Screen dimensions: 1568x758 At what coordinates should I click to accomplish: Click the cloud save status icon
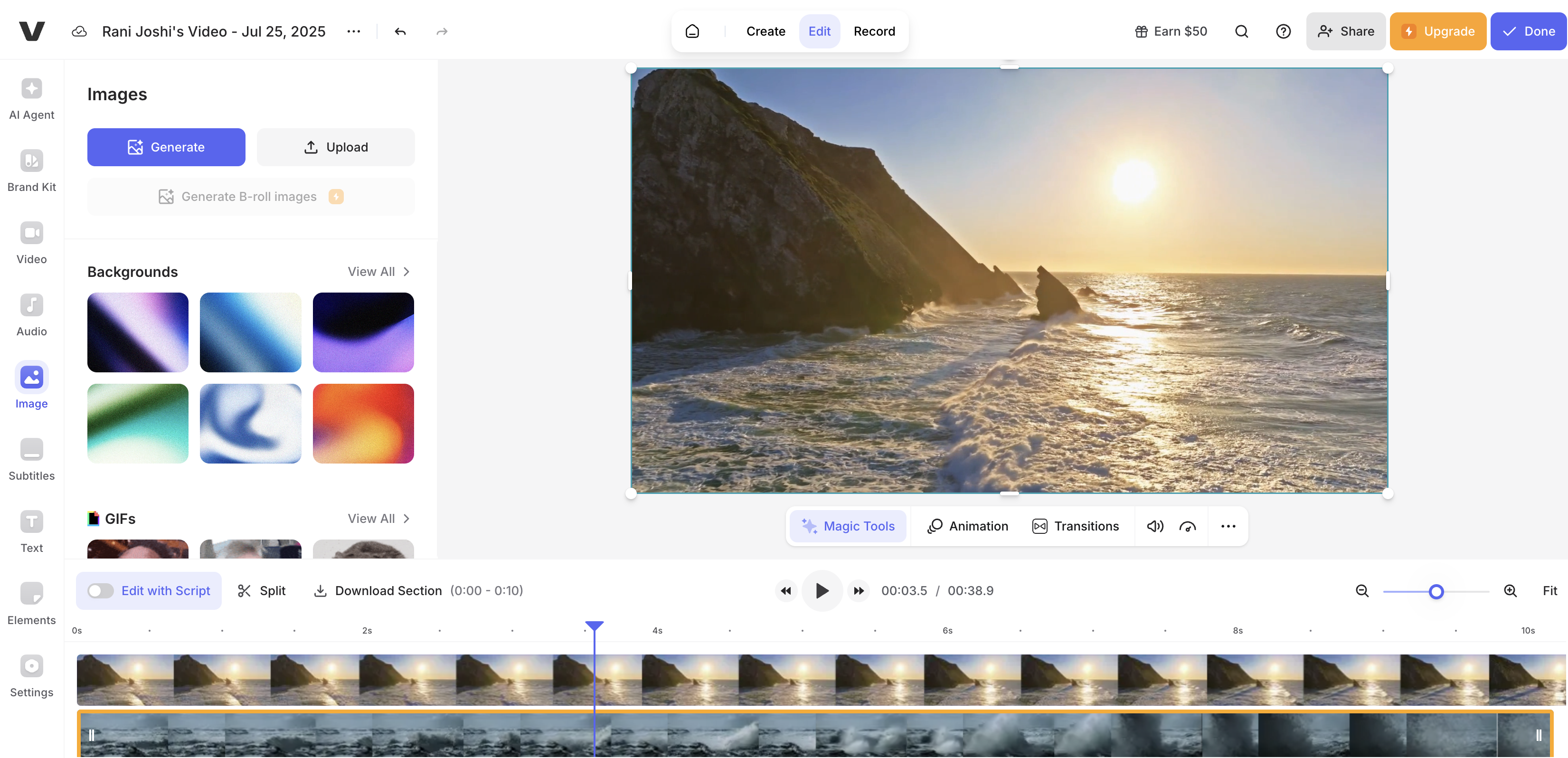point(79,31)
